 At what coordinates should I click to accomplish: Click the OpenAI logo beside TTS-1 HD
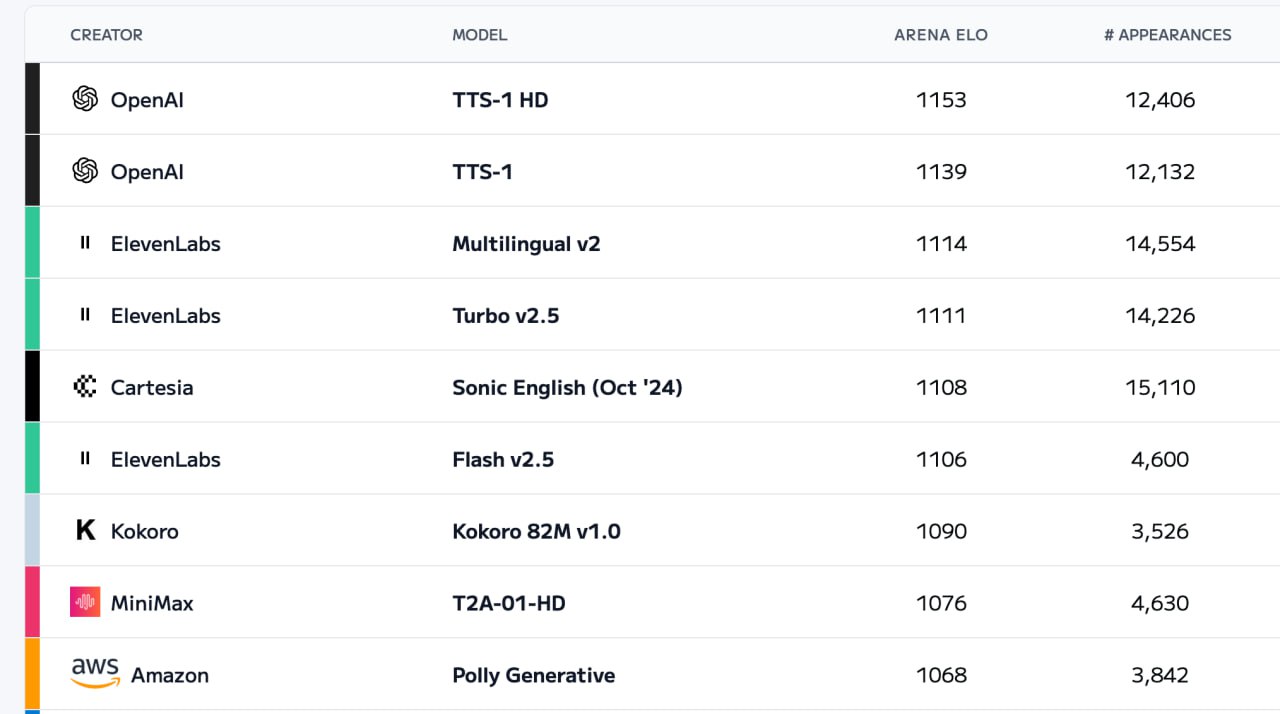click(85, 99)
